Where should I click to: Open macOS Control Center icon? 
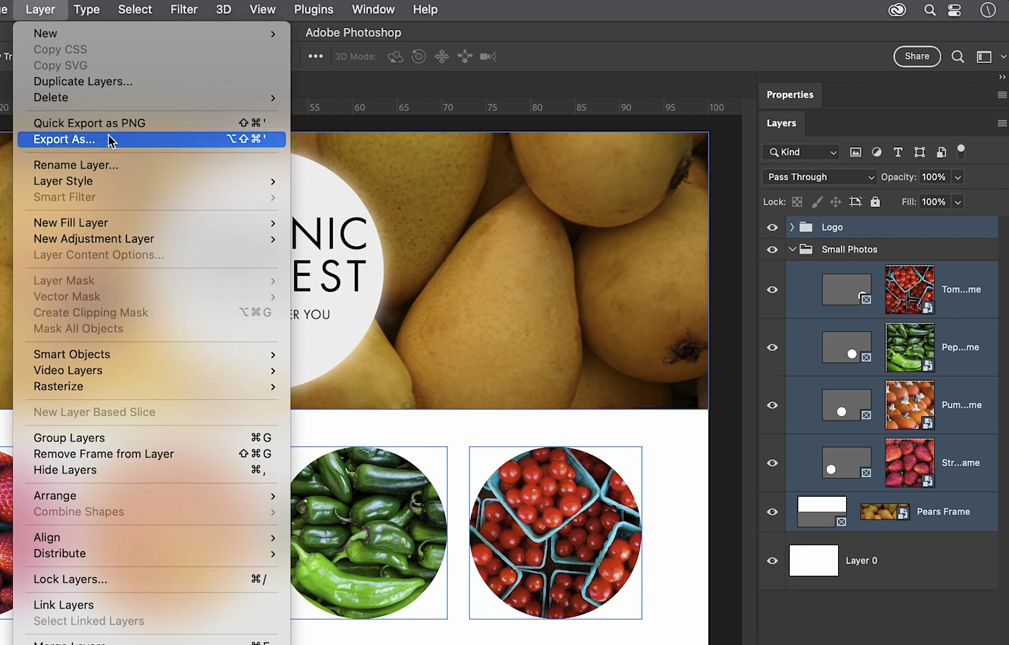point(954,10)
